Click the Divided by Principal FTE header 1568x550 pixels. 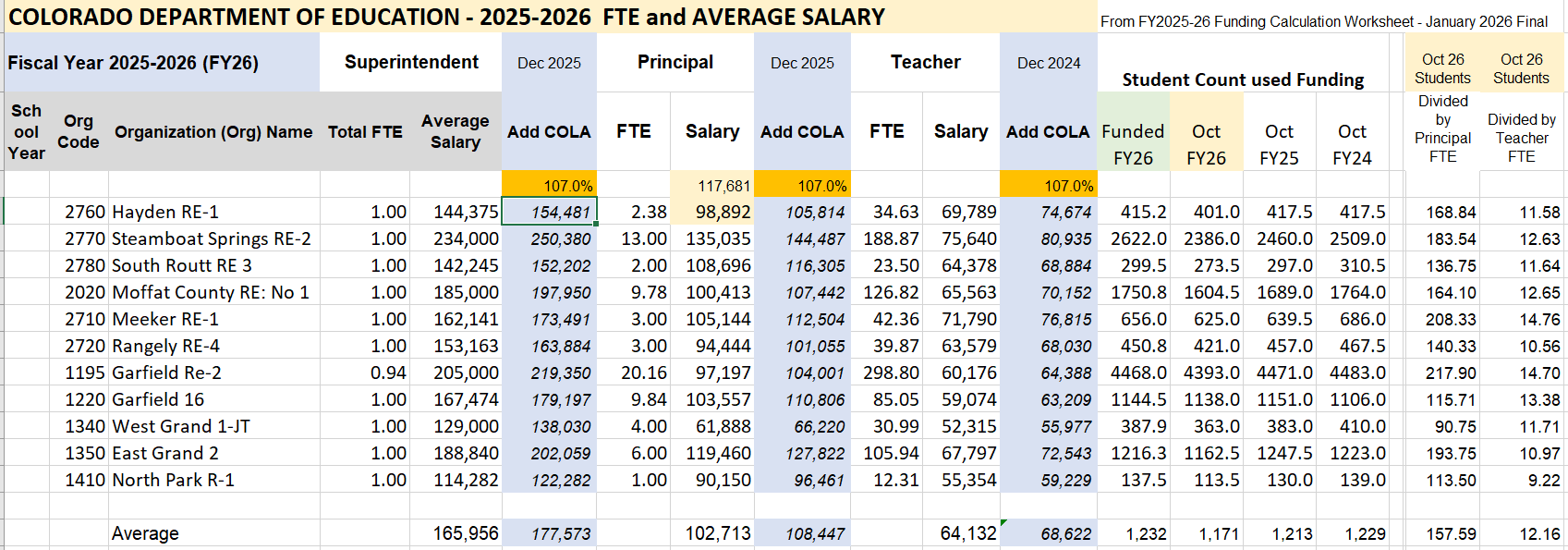pos(1442,128)
